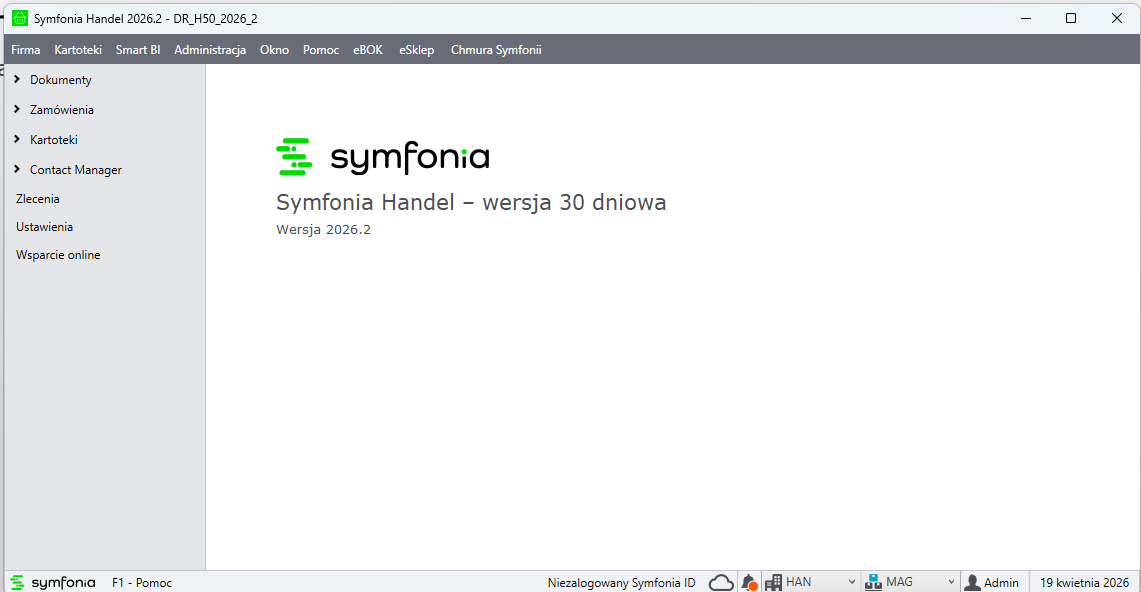Click the Symfonia logo in status bar
This screenshot has width=1141, height=592.
tap(53, 582)
